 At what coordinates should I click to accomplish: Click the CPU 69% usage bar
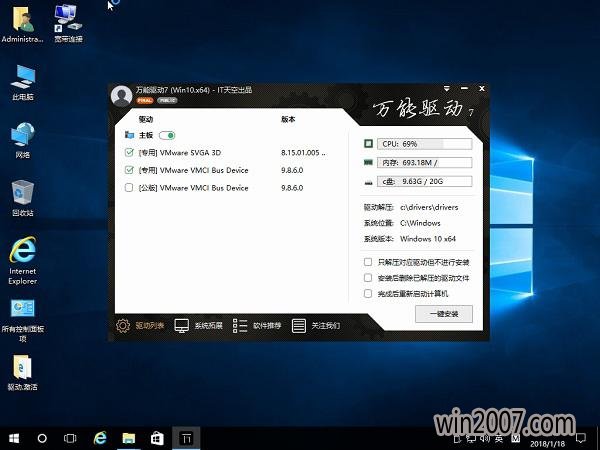click(x=424, y=144)
